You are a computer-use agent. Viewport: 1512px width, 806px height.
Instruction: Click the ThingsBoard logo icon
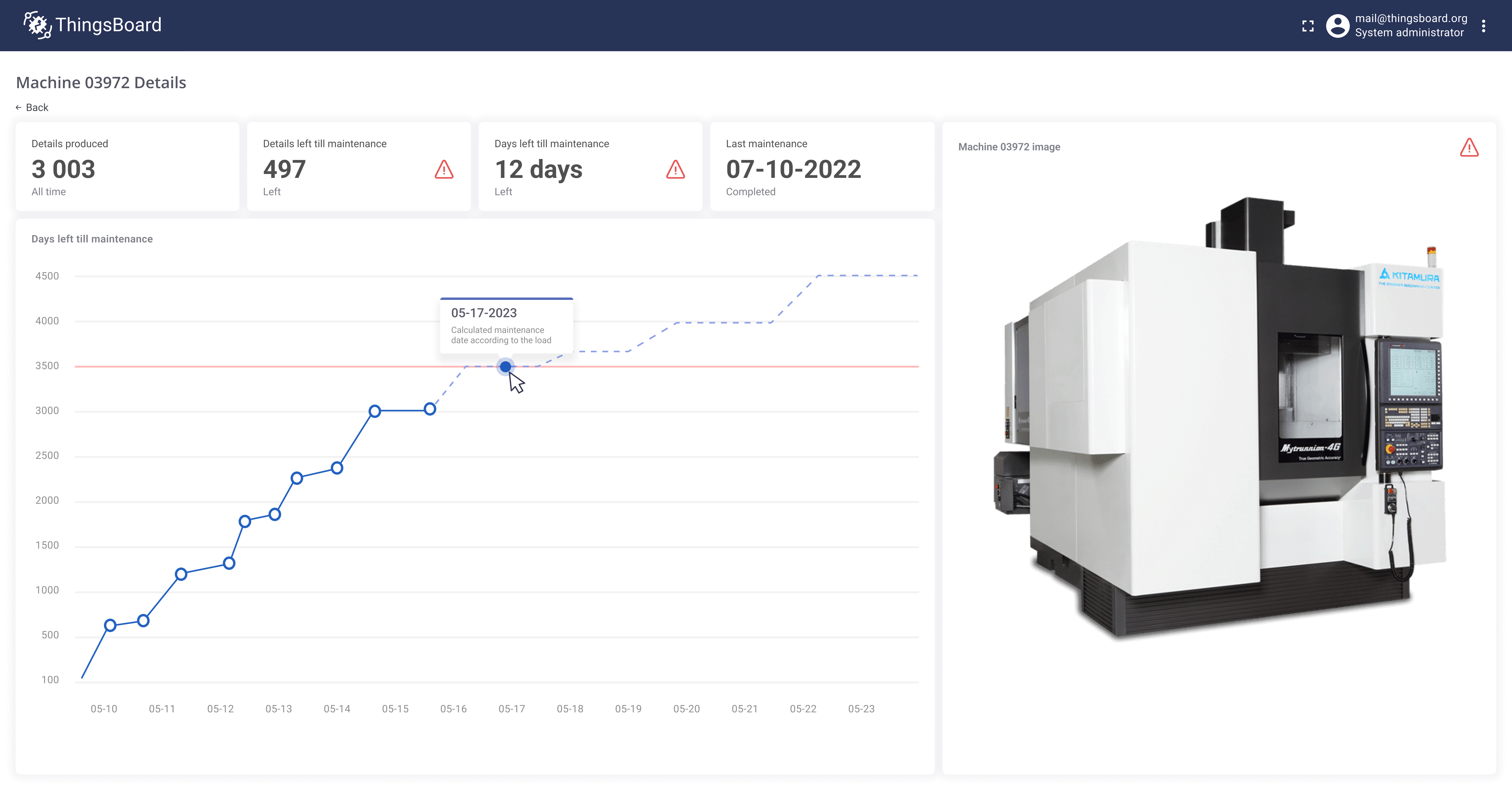click(x=37, y=25)
